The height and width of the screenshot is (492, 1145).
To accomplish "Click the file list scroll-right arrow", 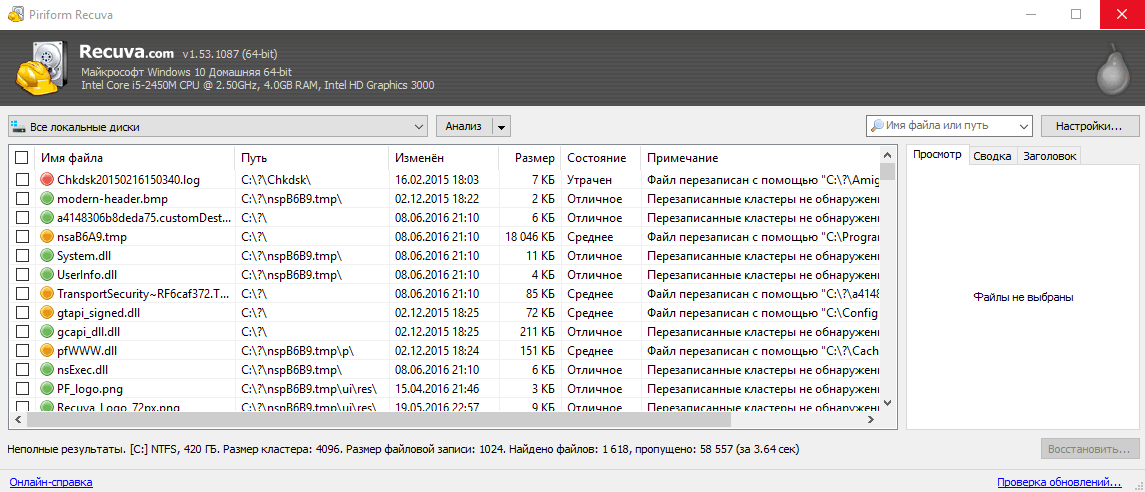I will (870, 420).
